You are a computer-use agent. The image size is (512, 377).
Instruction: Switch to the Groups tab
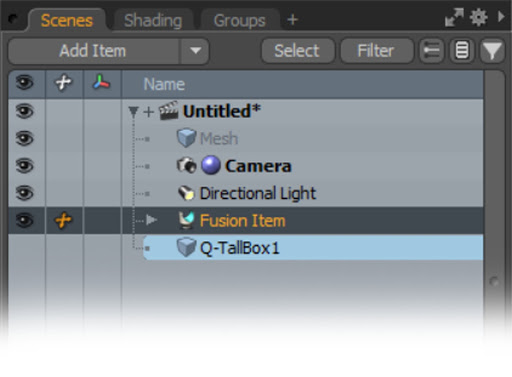[x=239, y=21]
